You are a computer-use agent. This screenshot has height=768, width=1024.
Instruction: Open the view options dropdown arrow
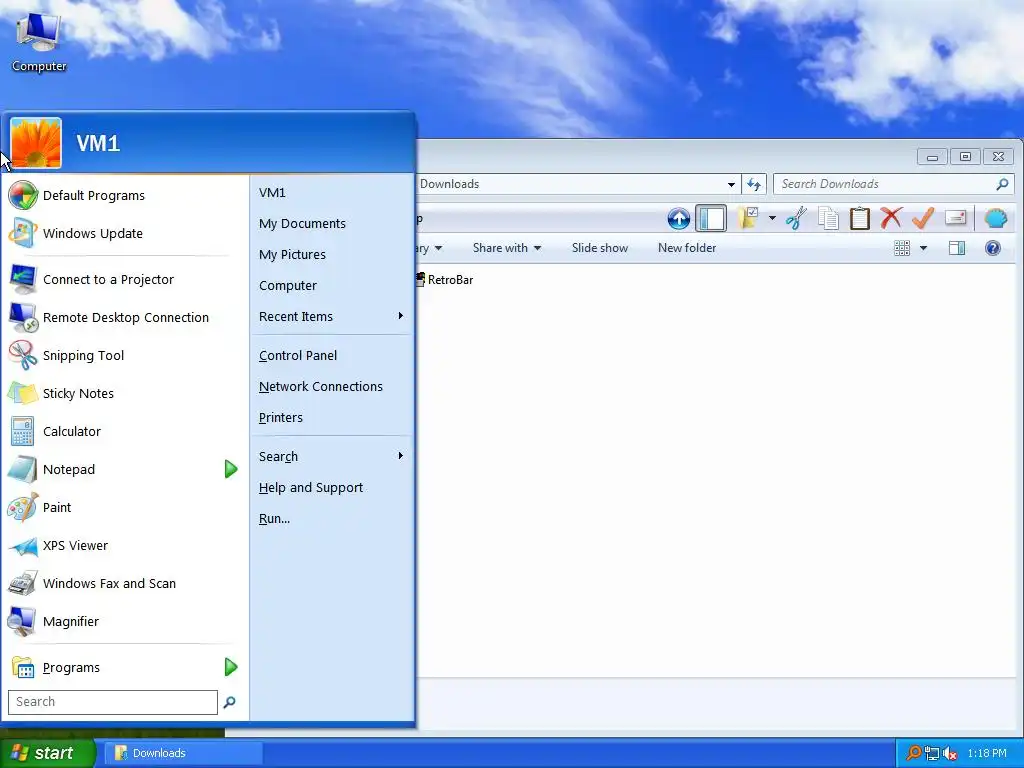923,248
